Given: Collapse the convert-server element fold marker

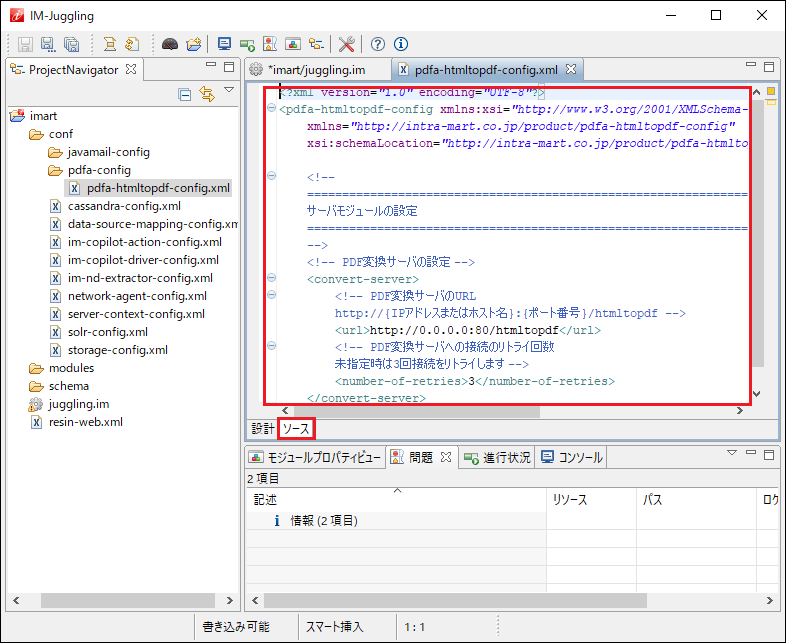Looking at the screenshot, I should click(272, 279).
